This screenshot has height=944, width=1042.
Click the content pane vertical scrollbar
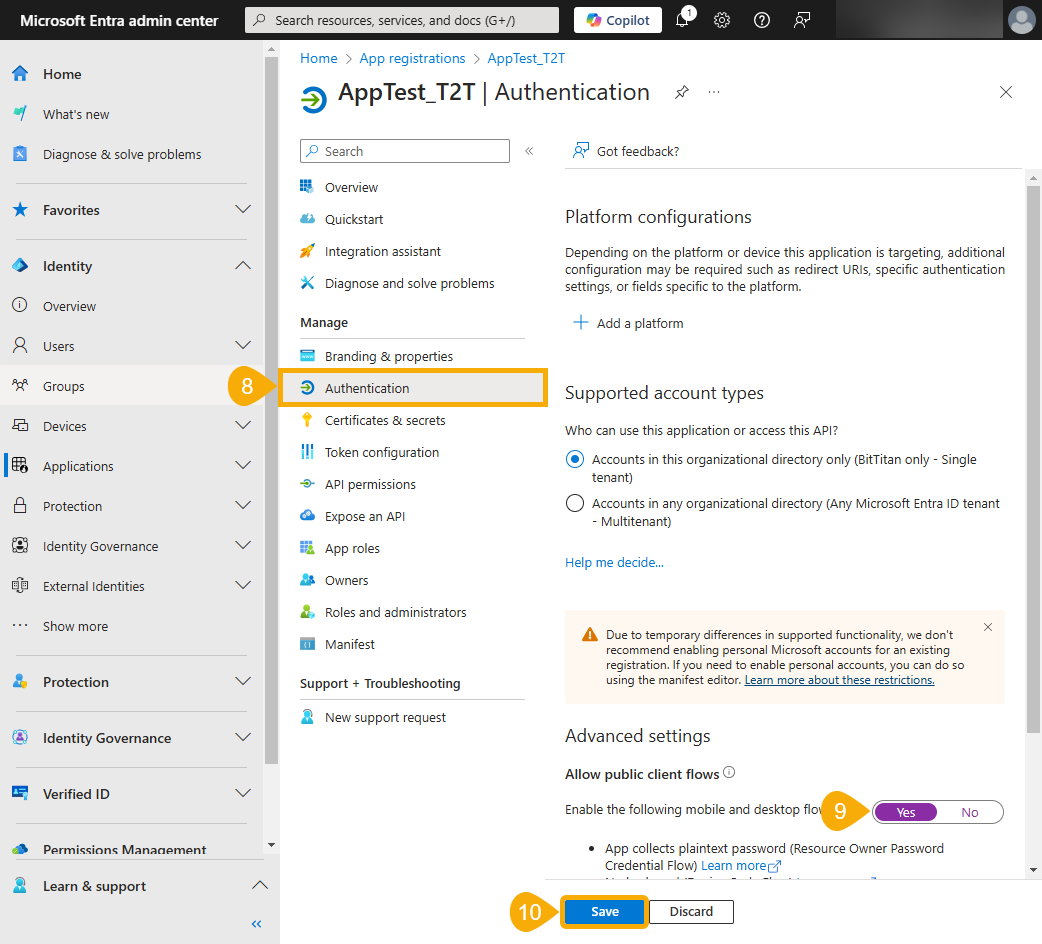[1033, 458]
